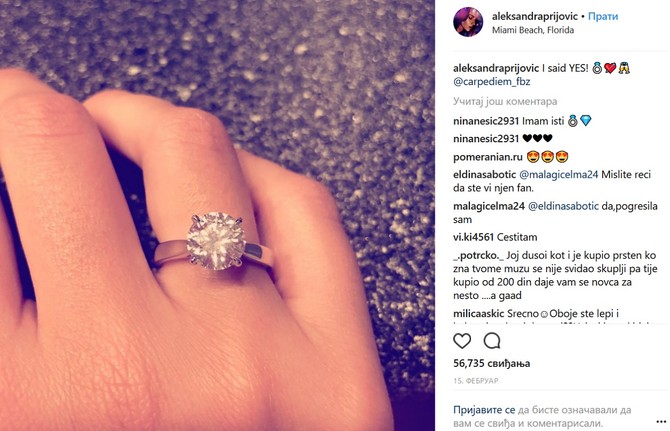Click the @malagicelma24 mention
The height and width of the screenshot is (431, 670).
coord(558,175)
